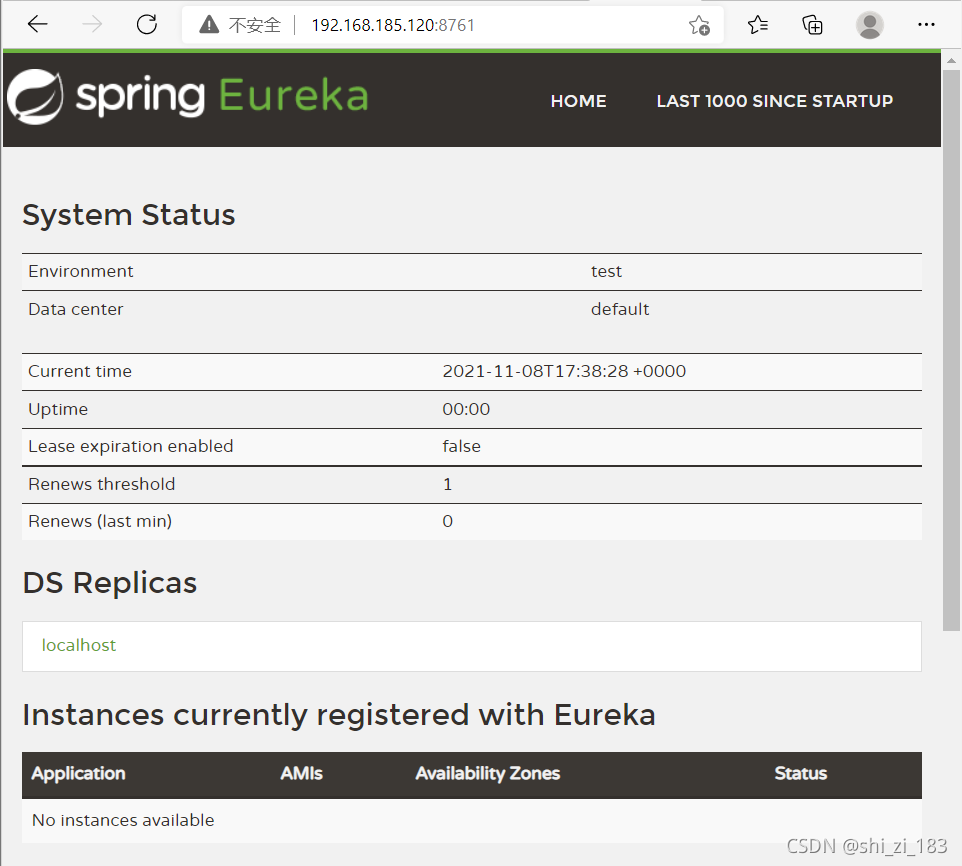962x866 pixels.
Task: Open LAST 1000 SINCE STARTUP page
Action: 774,101
